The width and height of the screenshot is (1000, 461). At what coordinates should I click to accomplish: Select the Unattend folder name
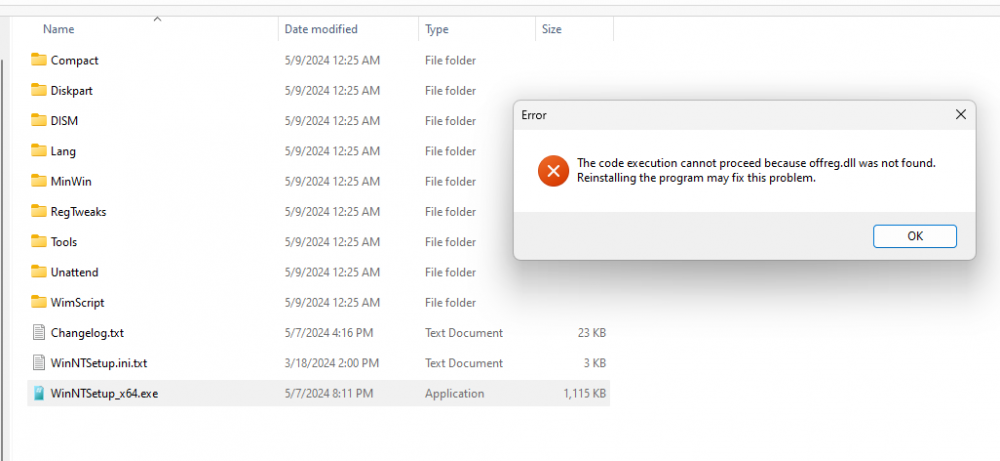(75, 272)
